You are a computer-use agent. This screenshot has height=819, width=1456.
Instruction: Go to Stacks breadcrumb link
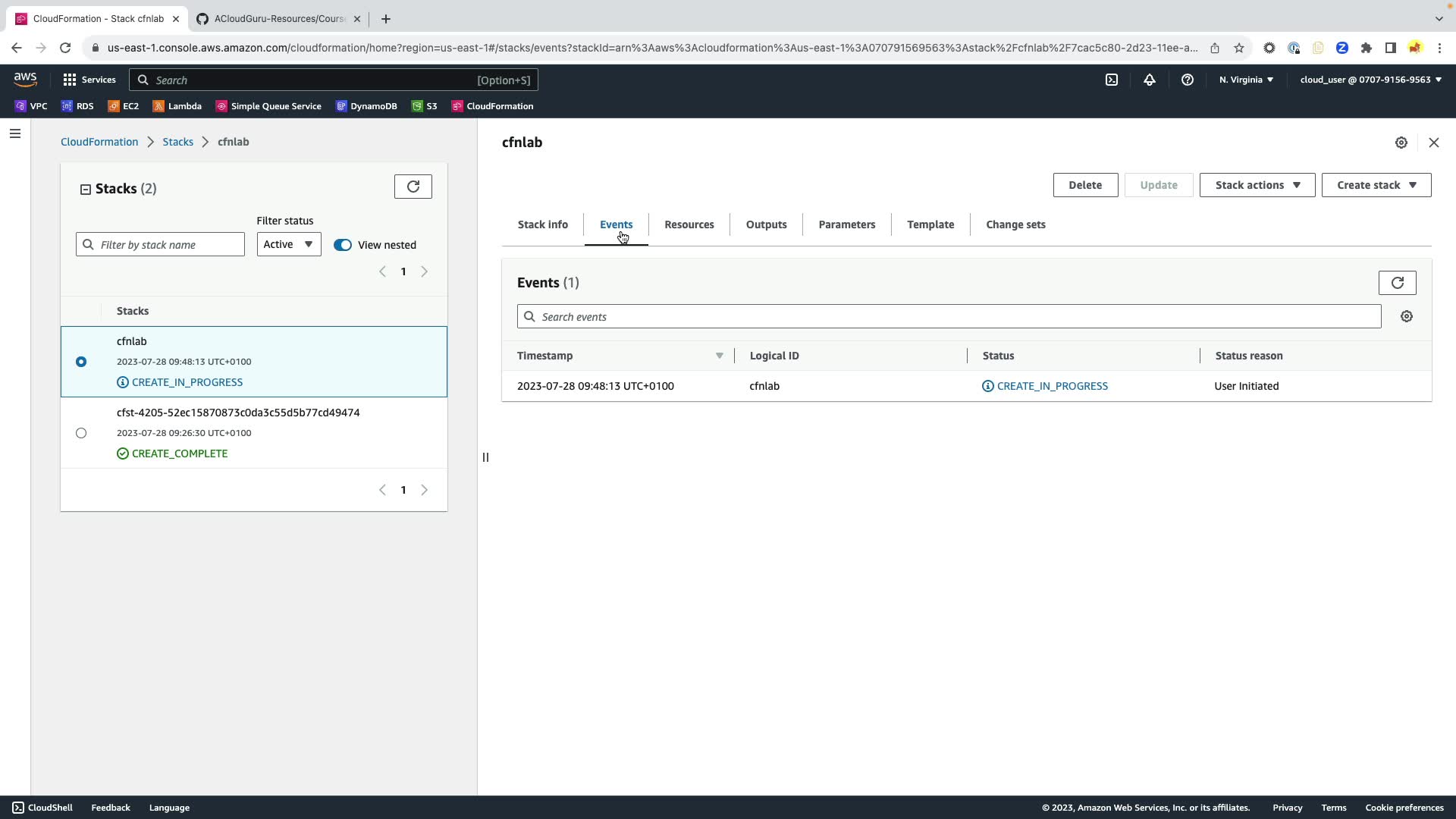point(177,142)
